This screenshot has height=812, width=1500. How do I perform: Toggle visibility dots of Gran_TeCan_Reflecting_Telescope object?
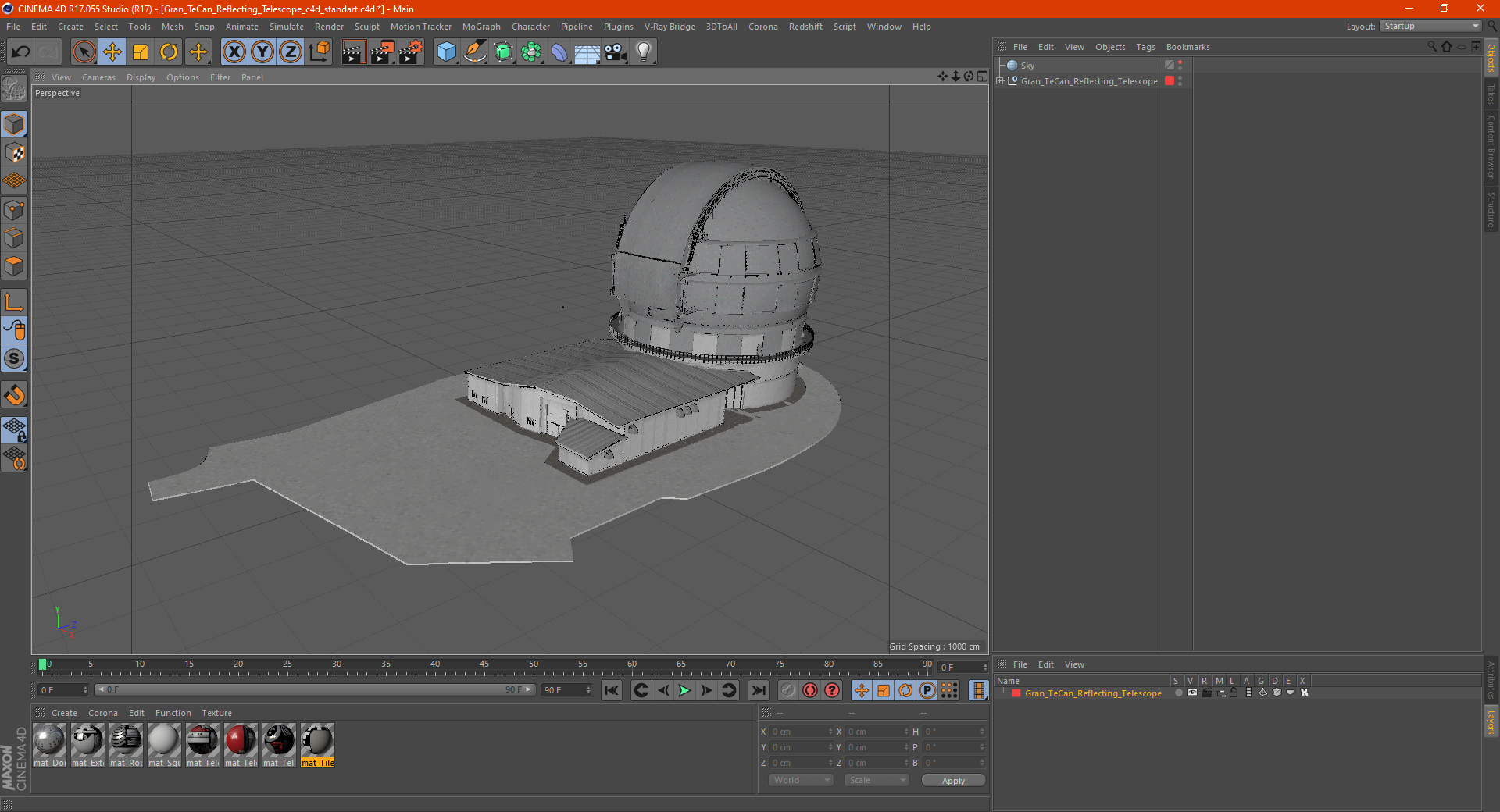click(1180, 80)
